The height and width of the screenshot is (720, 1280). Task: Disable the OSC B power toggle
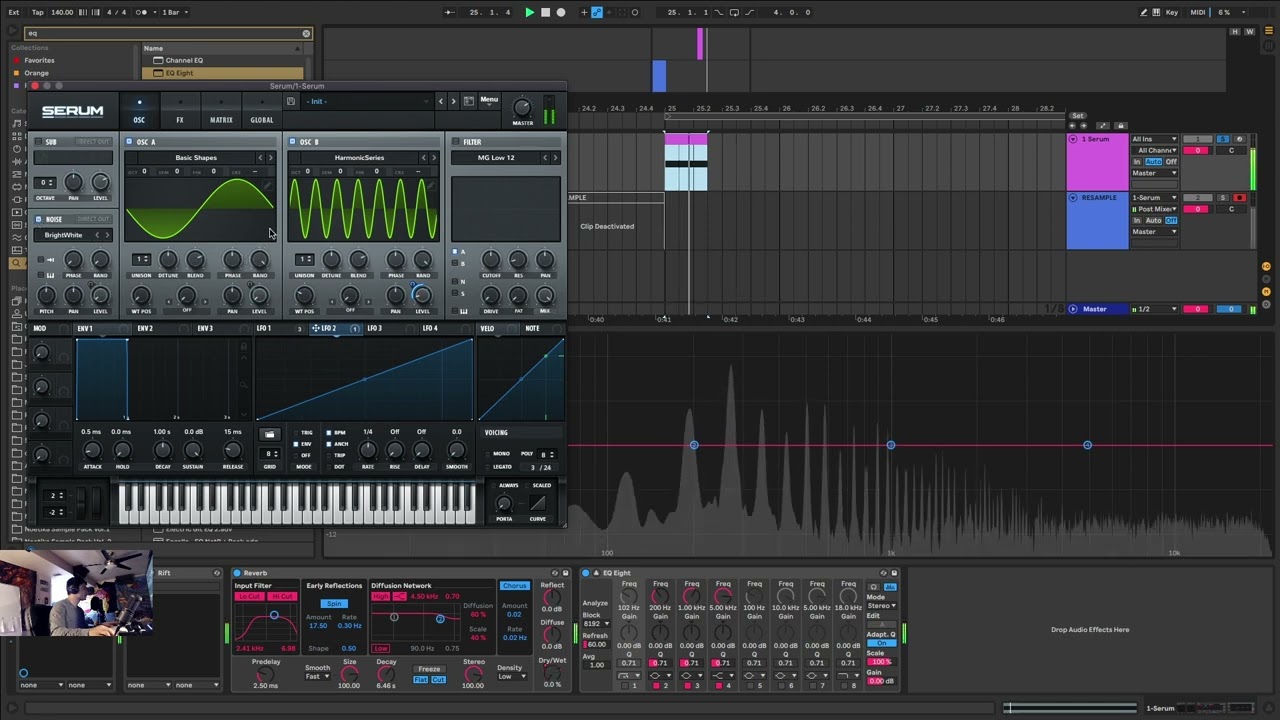click(x=292, y=142)
